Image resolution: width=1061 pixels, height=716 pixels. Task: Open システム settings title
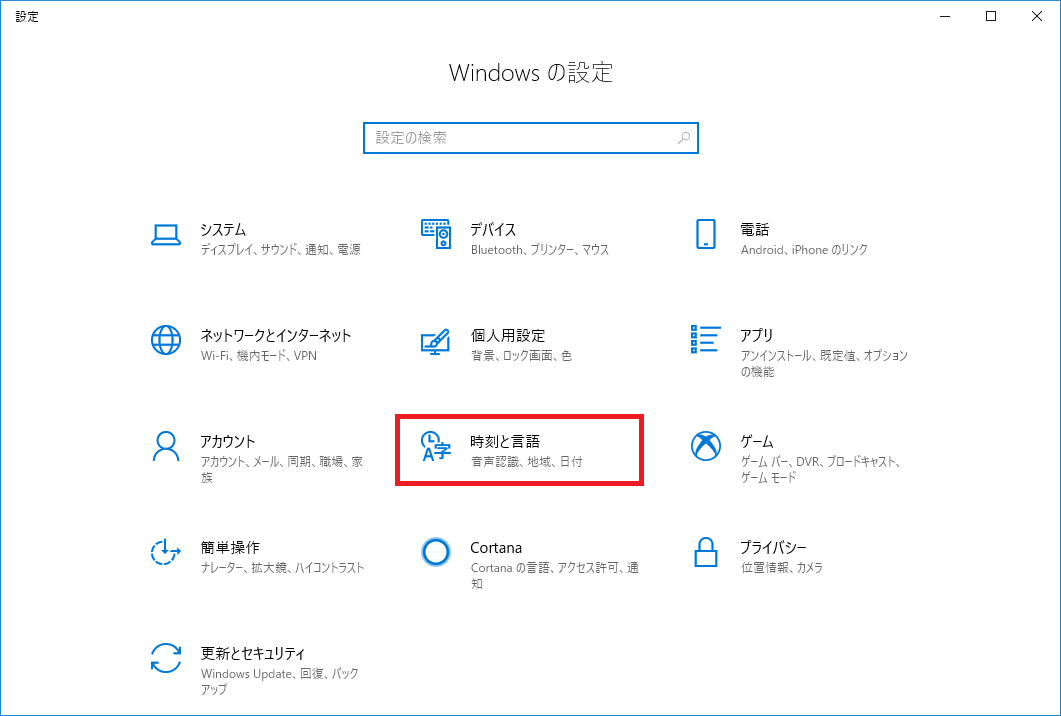(x=223, y=229)
